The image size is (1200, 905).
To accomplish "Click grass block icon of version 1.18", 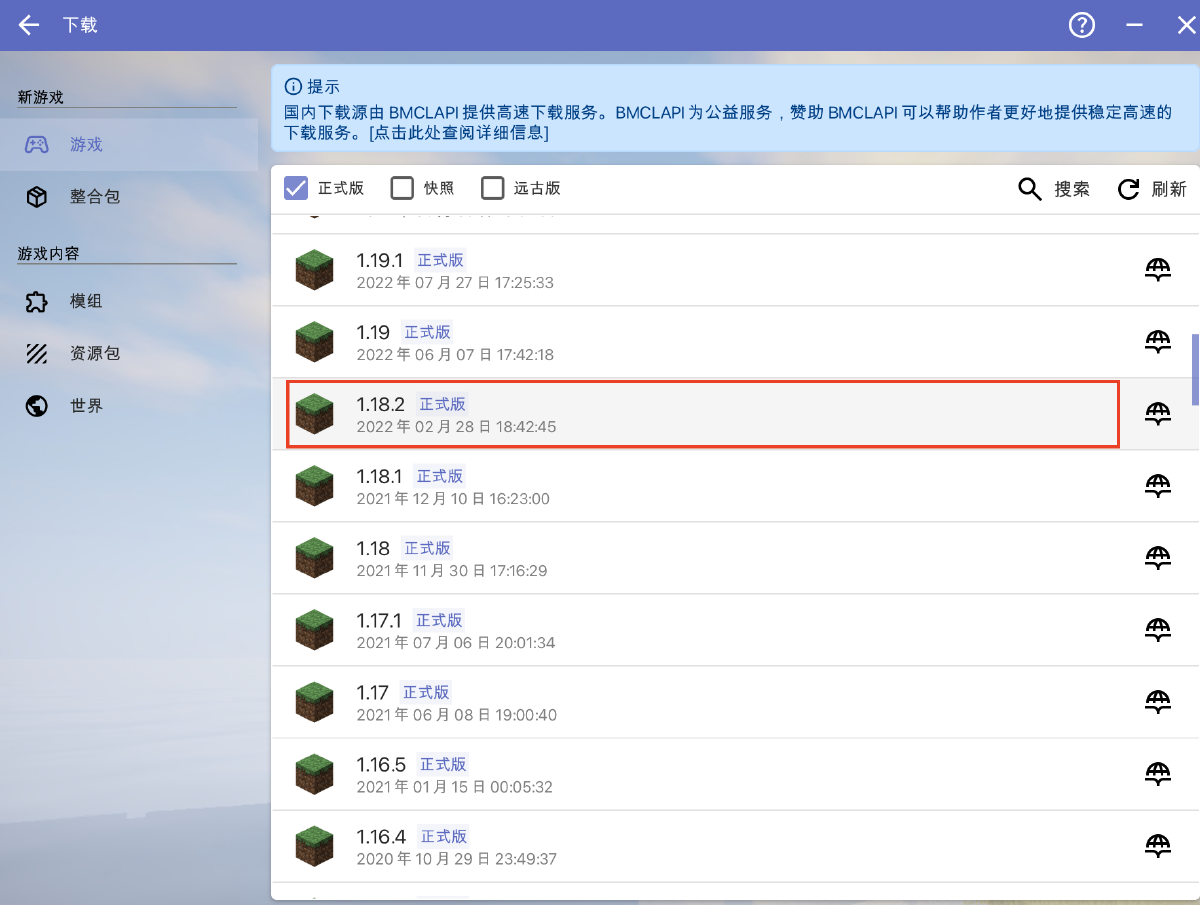I will [x=314, y=558].
